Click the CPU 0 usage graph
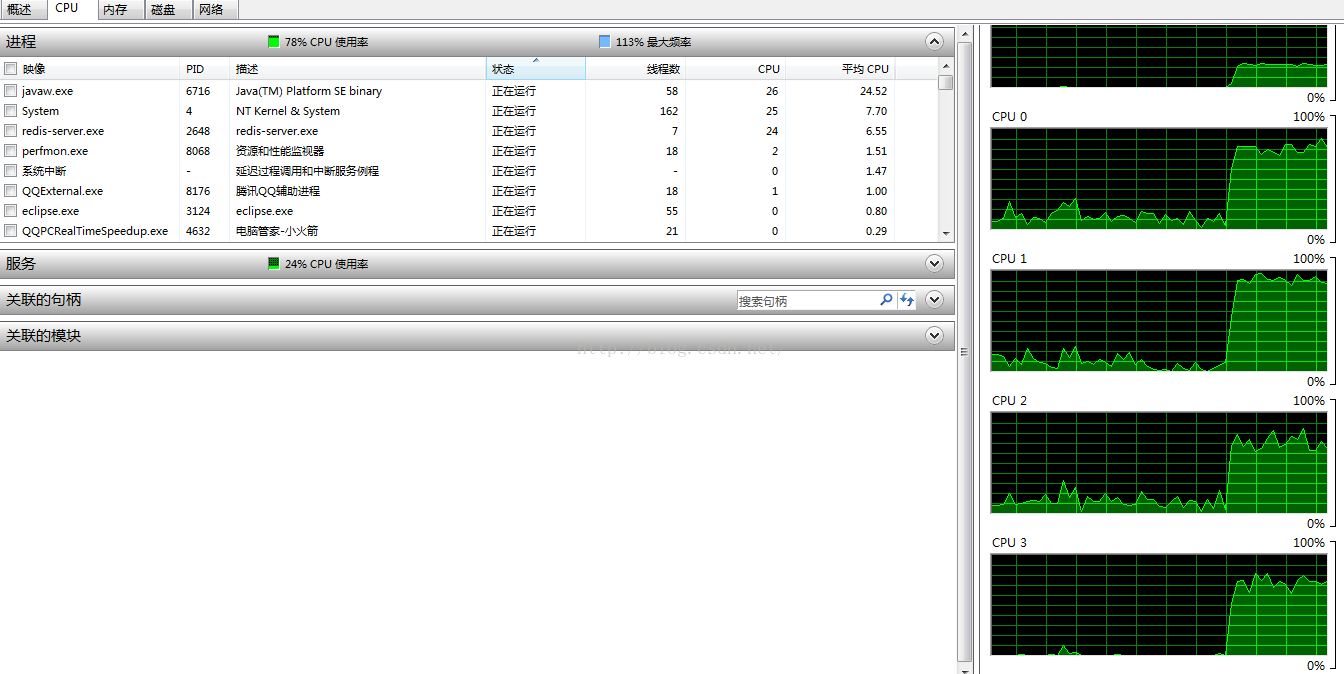 pyautogui.click(x=1159, y=178)
